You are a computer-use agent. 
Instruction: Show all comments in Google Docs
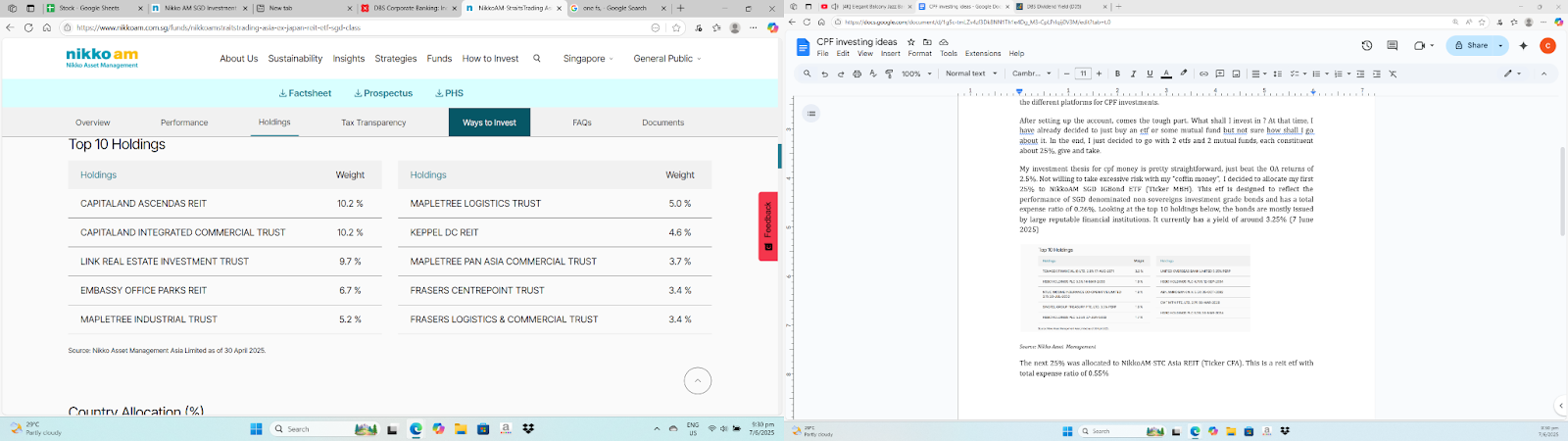tap(1392, 45)
